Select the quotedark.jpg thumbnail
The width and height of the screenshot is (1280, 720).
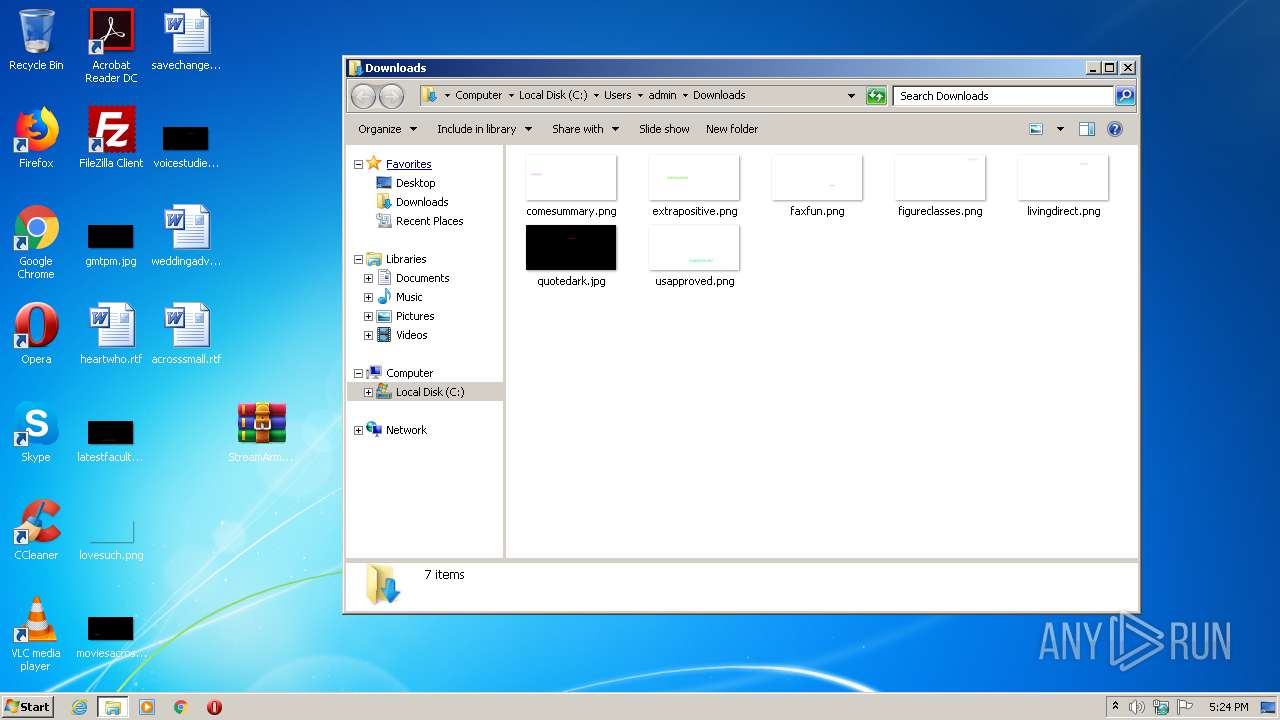(571, 256)
